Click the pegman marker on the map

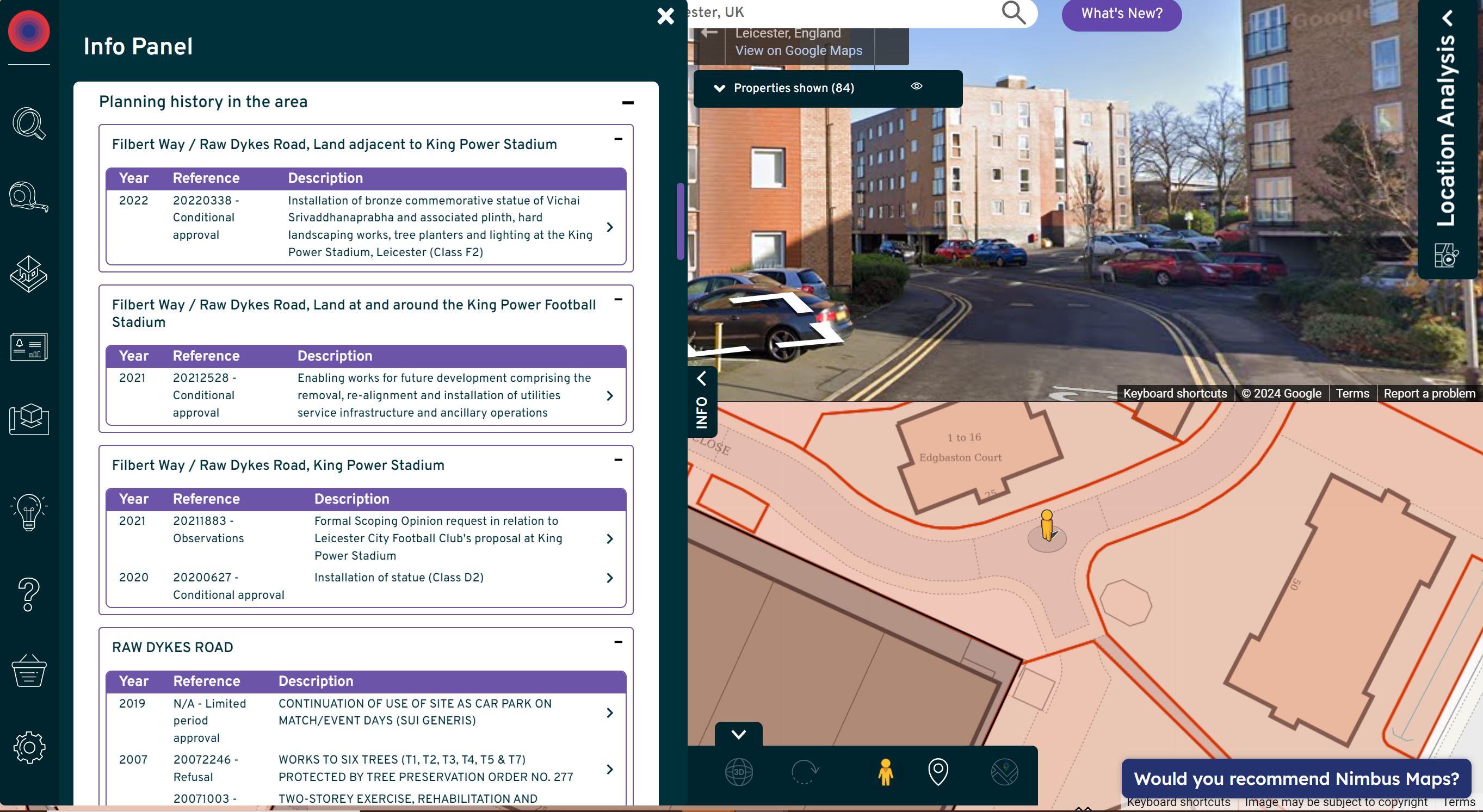(x=1047, y=526)
